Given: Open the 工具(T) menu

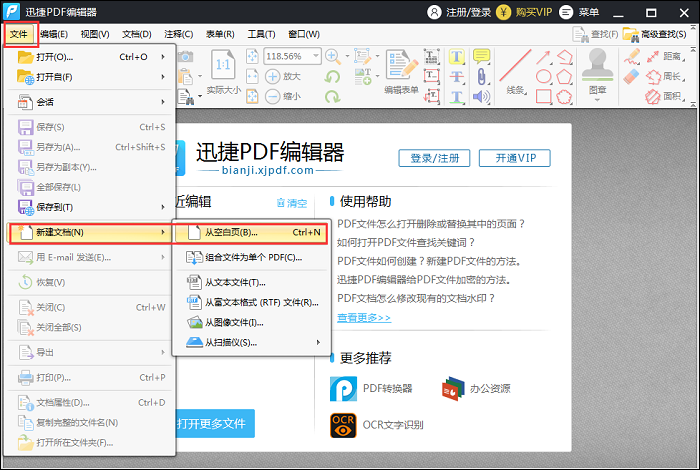Looking at the screenshot, I should 262,34.
